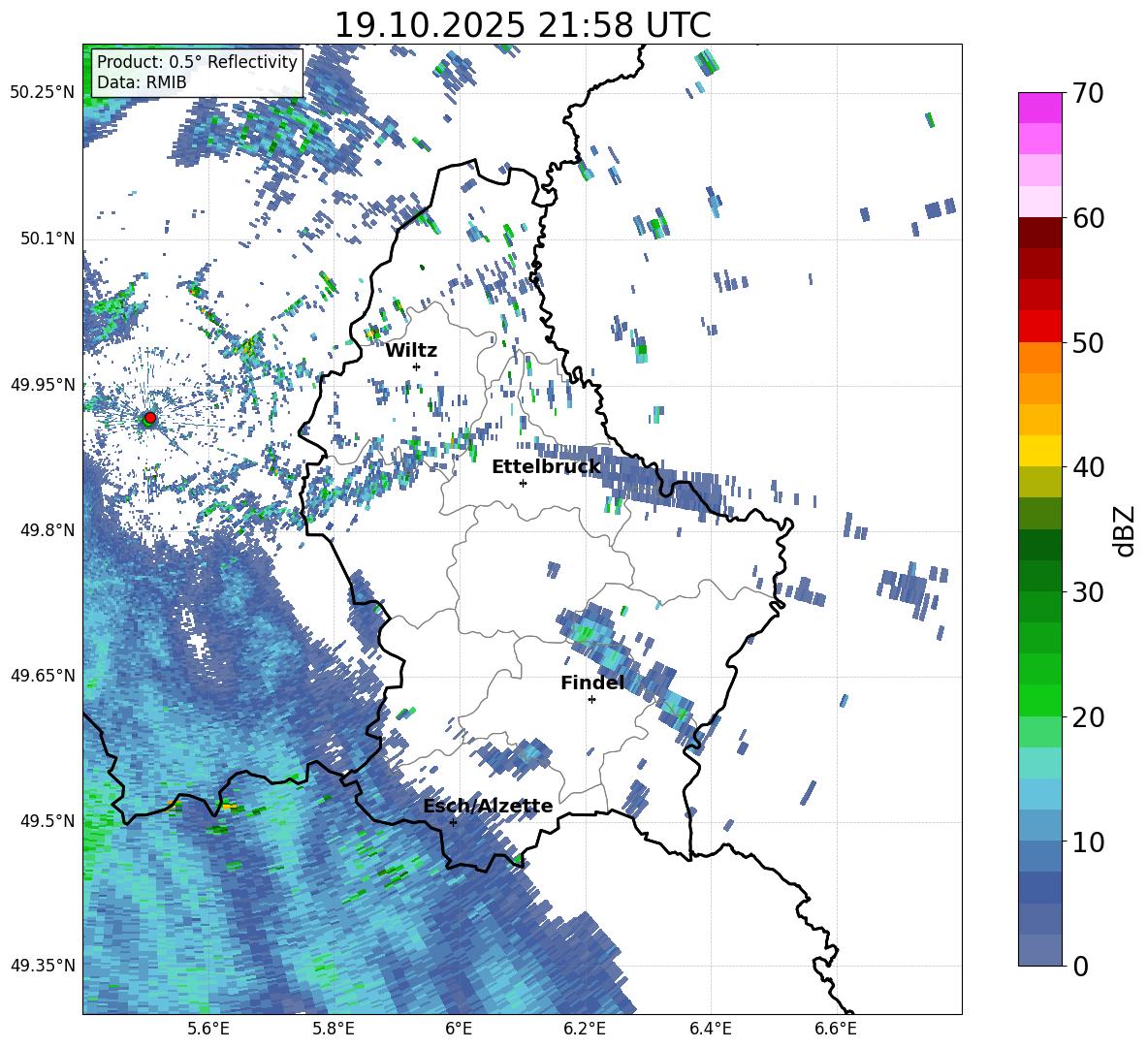1148x1048 pixels.
Task: Click the 50.25°N latitude label
Action: point(43,93)
